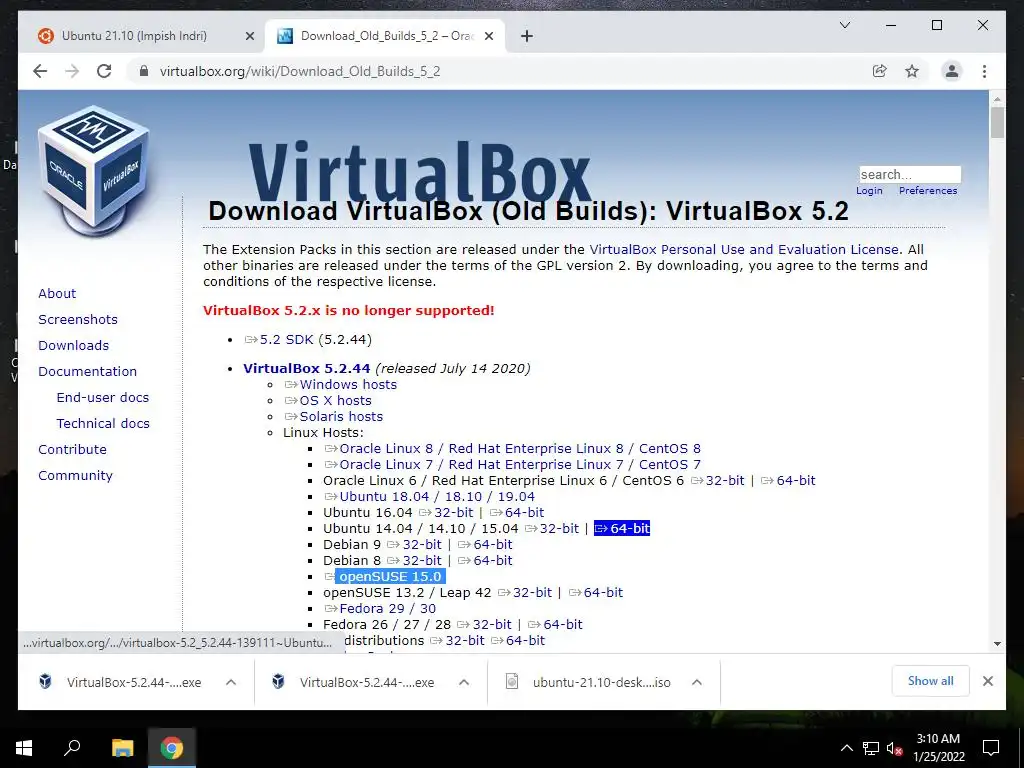Image resolution: width=1024 pixels, height=768 pixels.
Task: Click the VirtualBox 5.2.44 heading link
Action: (306, 368)
